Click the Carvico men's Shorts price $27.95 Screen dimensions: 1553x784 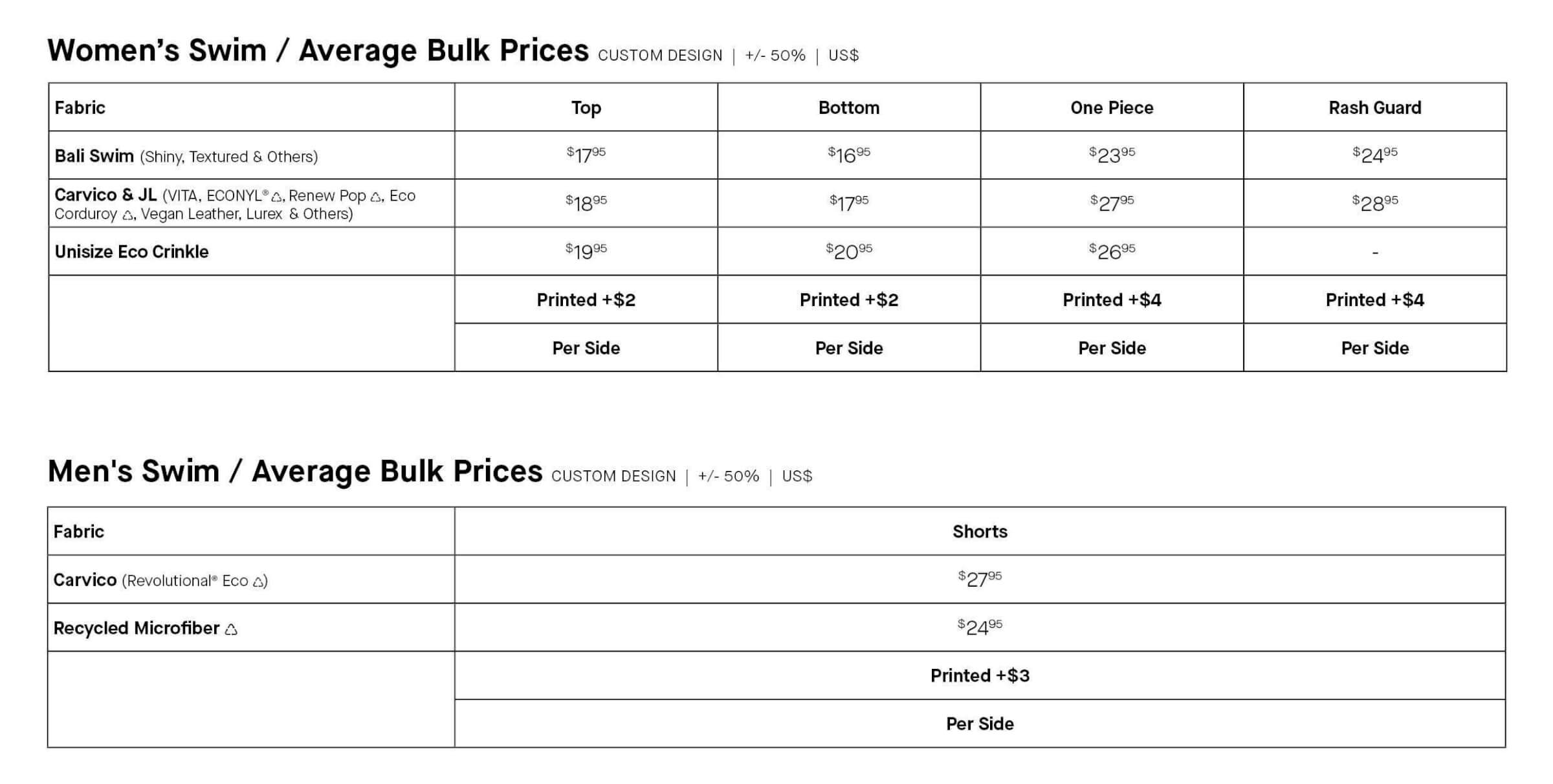980,578
